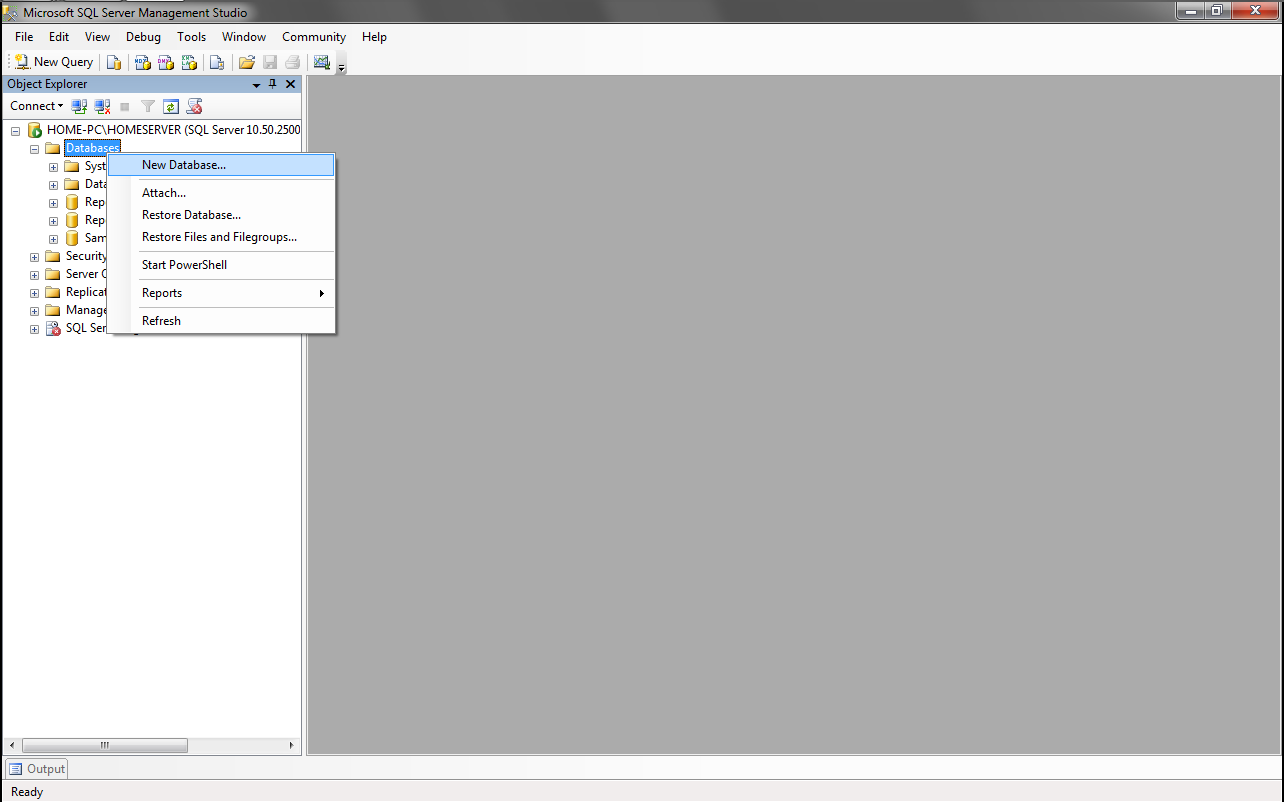
Task: Open the View menu
Action: tap(97, 37)
